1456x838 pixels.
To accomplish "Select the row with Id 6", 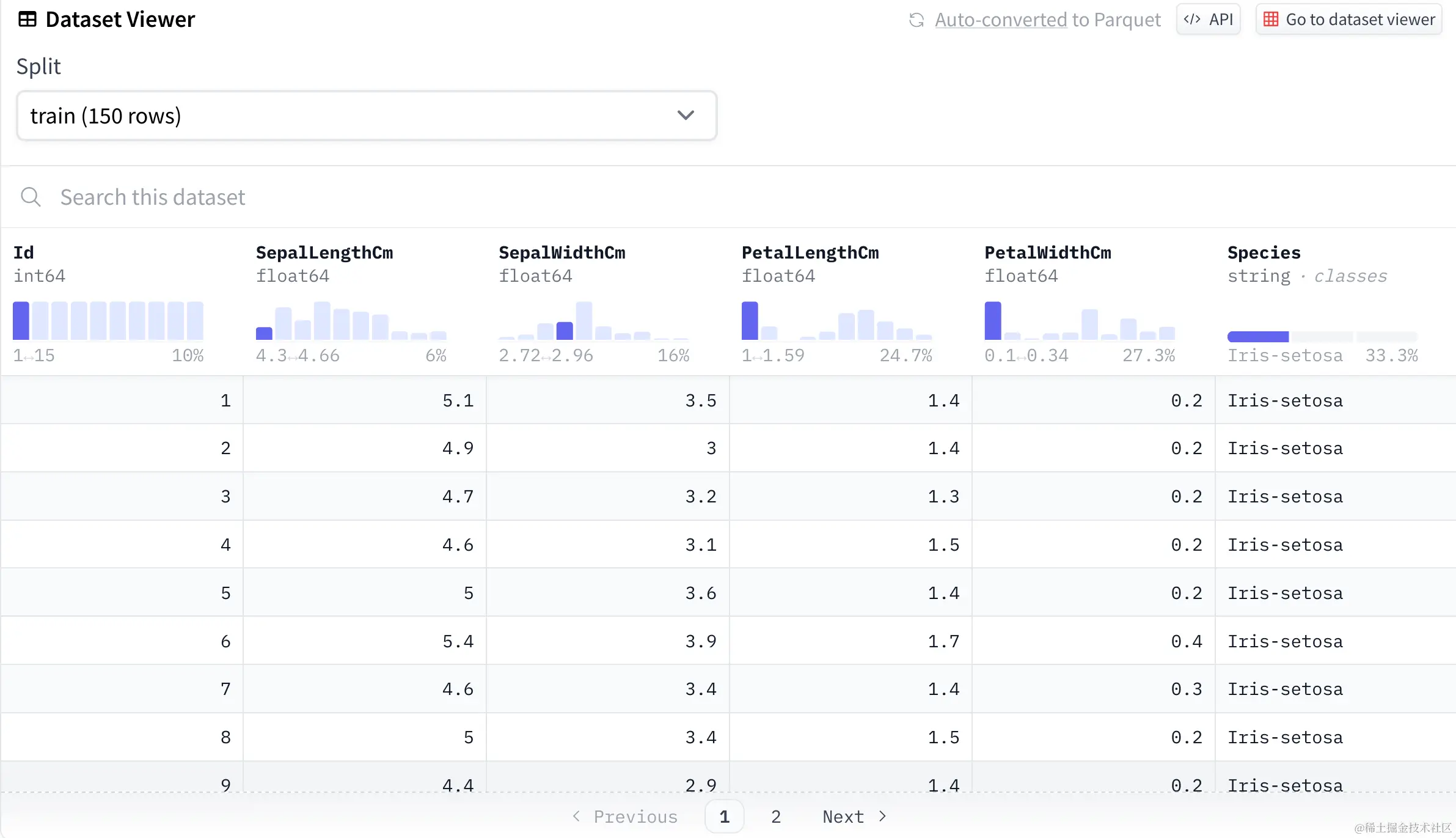I will pos(225,641).
